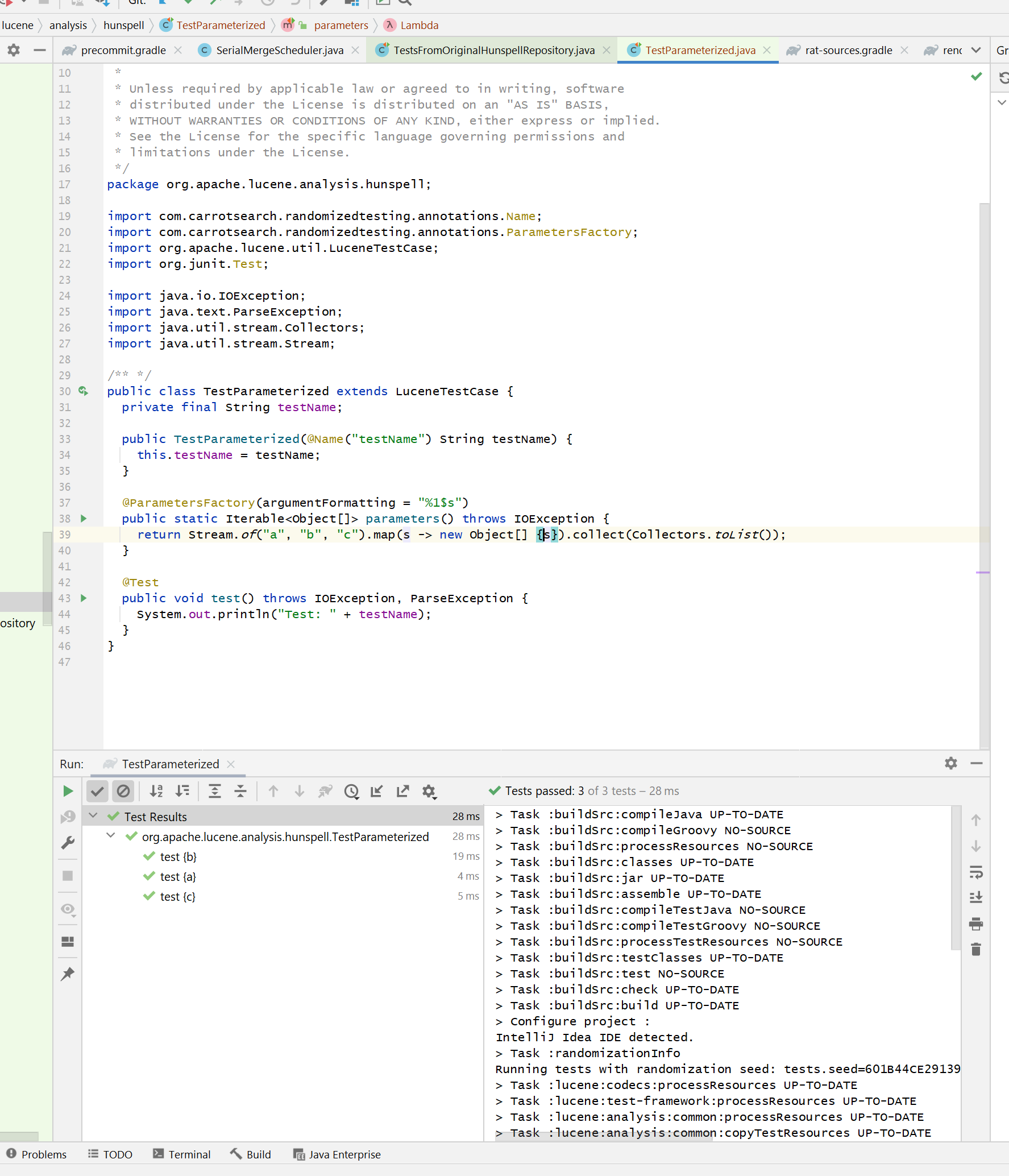This screenshot has width=1009, height=1176.
Task: Rerun failed tests icon in Run sidebar
Action: 68,817
